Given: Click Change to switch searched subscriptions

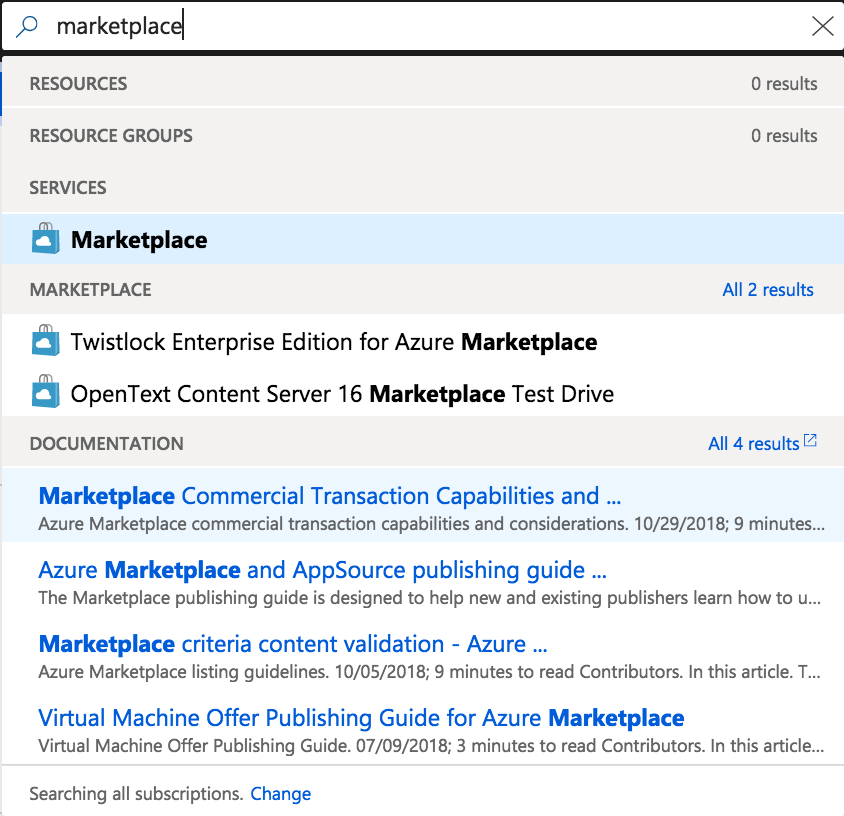Looking at the screenshot, I should (280, 794).
